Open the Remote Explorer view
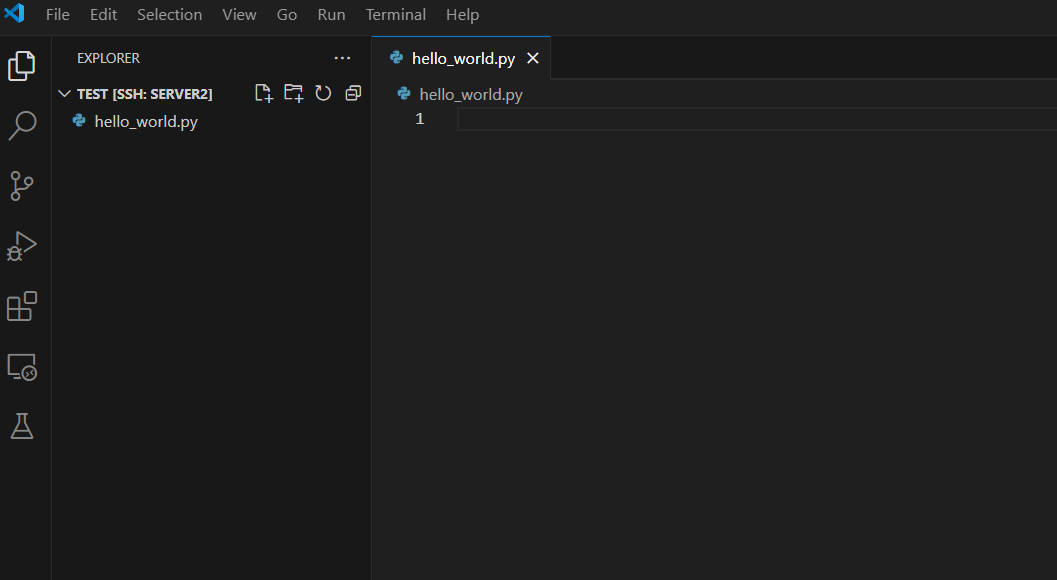 coord(22,367)
